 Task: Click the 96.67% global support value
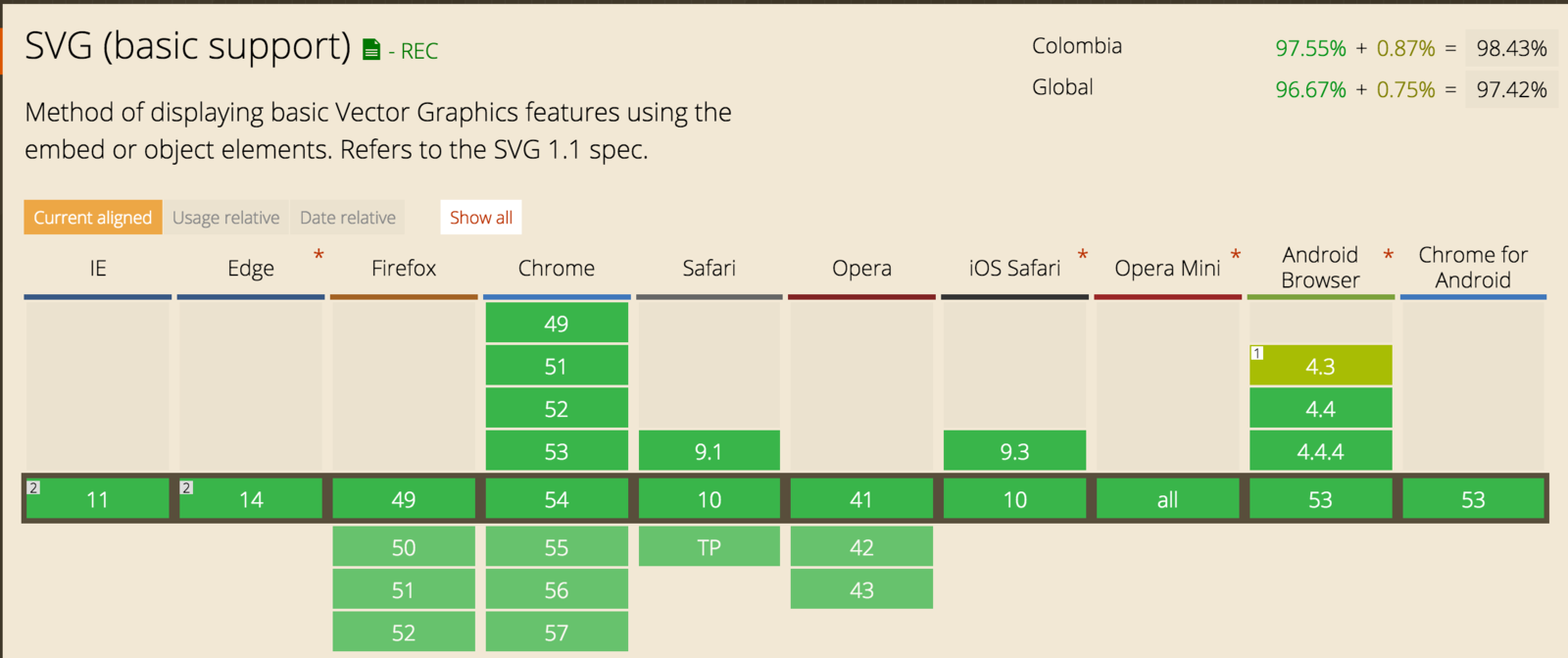[x=1311, y=89]
